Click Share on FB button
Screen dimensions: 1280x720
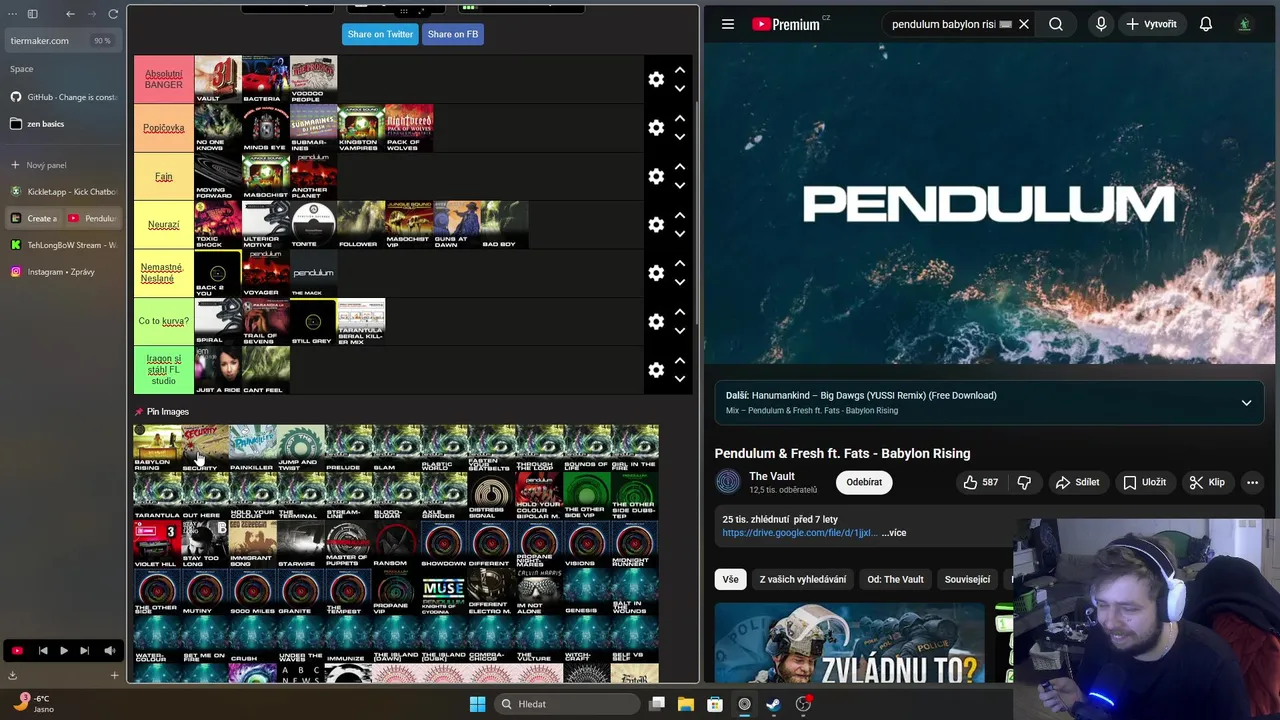(x=453, y=34)
